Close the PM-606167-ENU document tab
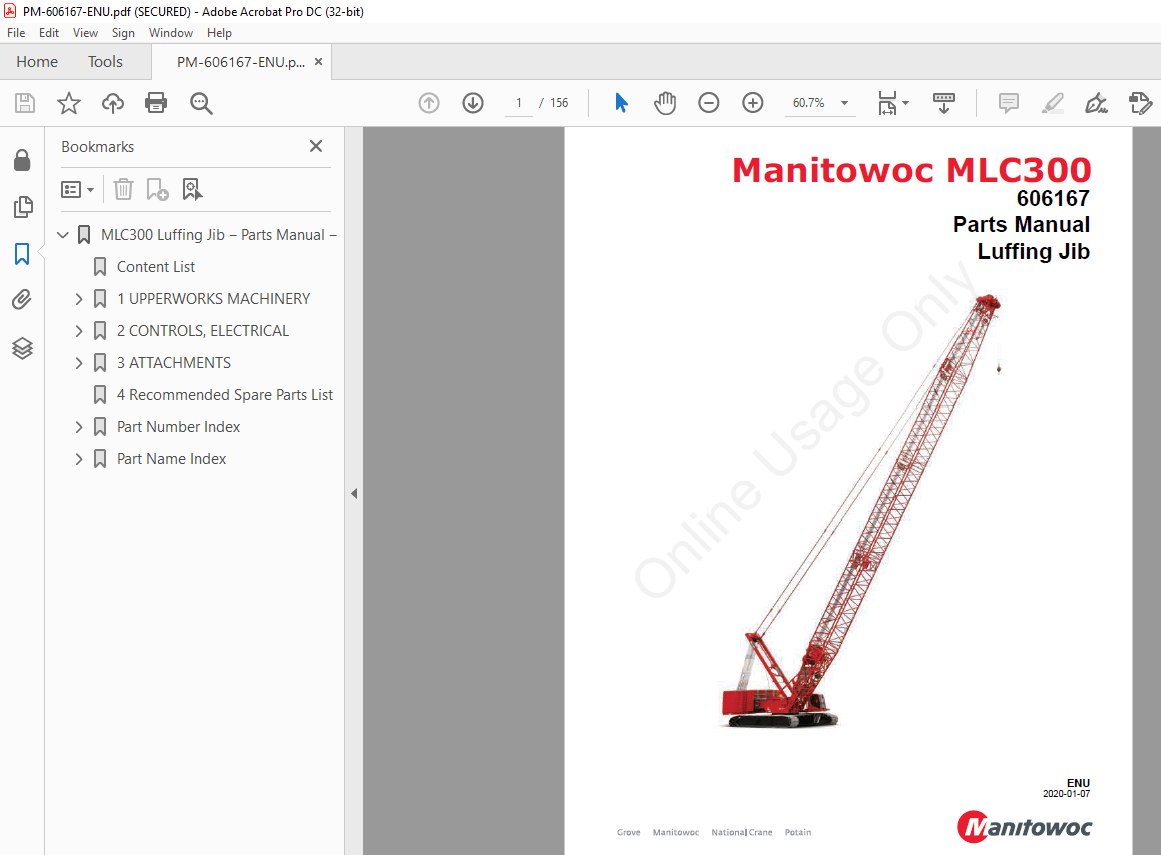The image size is (1161, 855). coord(318,61)
